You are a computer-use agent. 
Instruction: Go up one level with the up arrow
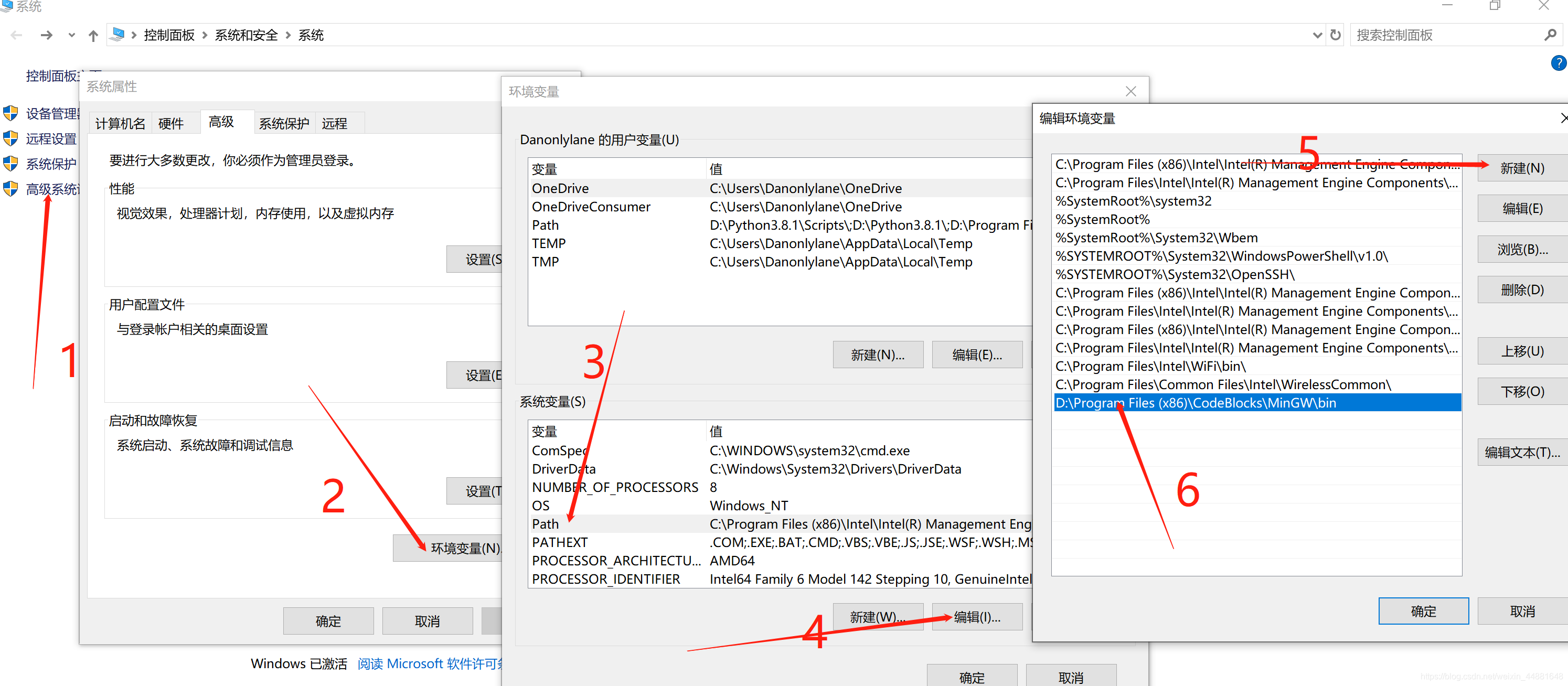point(93,35)
